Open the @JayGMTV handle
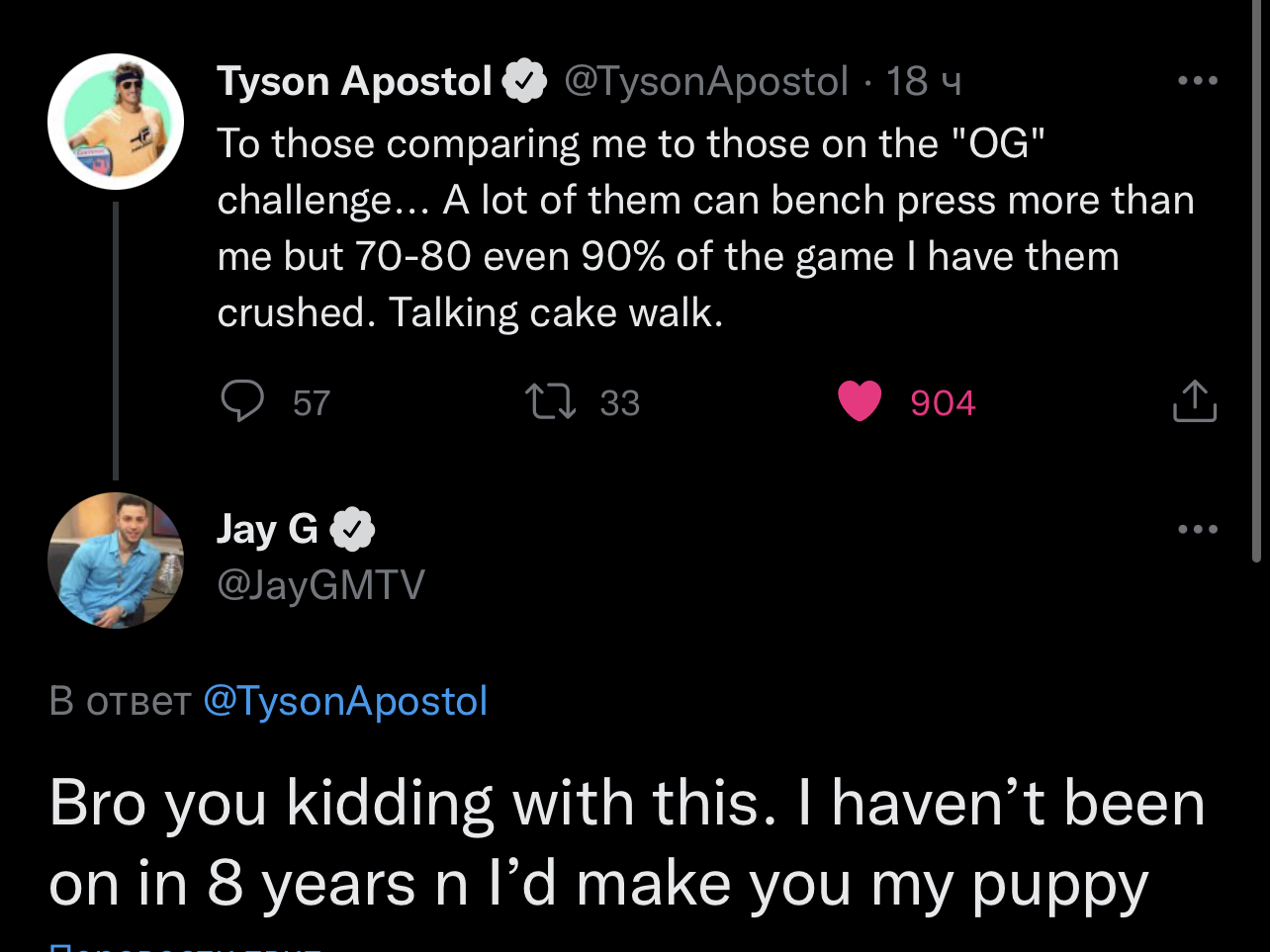The width and height of the screenshot is (1270, 952). (x=320, y=584)
